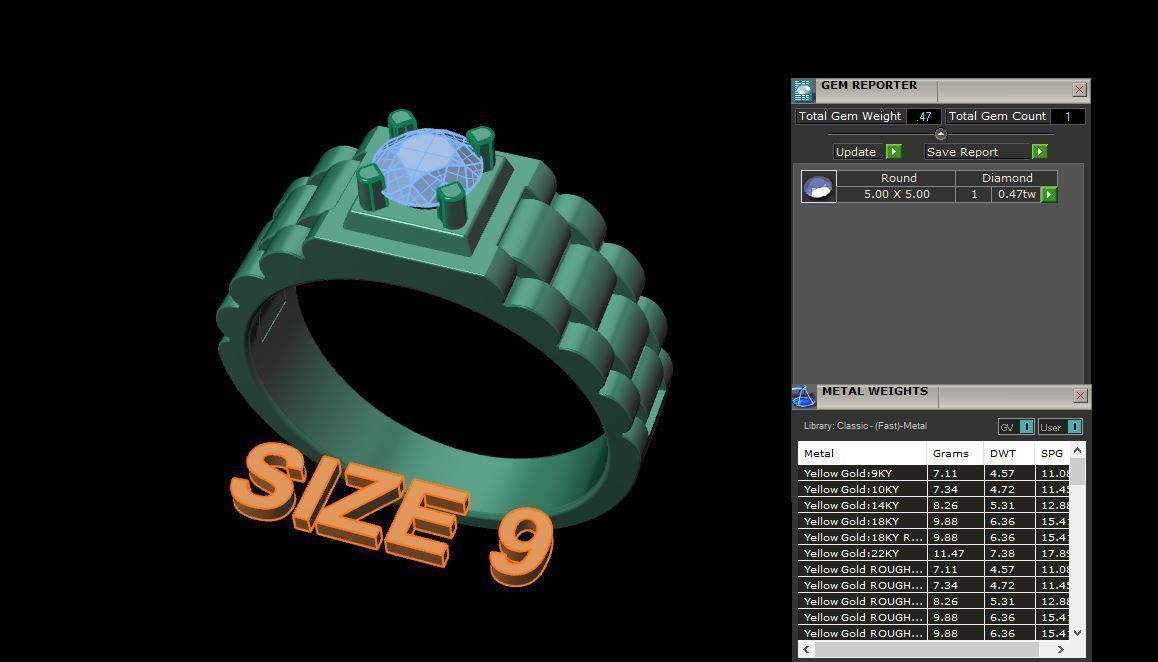Sort by the Metal column header
Image resolution: width=1158 pixels, height=662 pixels.
click(862, 453)
